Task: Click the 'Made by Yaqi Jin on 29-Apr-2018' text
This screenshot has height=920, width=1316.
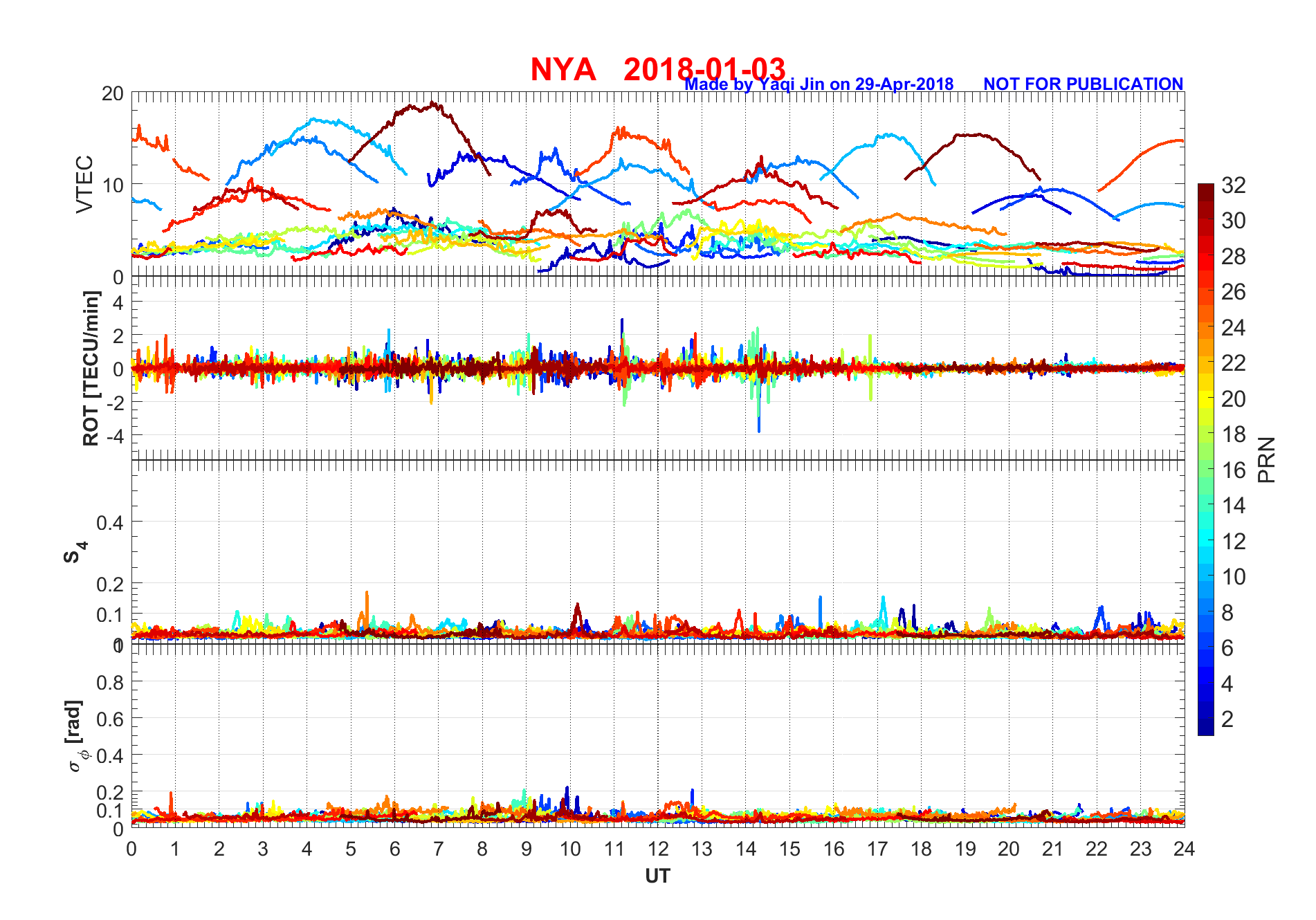Action: tap(819, 84)
